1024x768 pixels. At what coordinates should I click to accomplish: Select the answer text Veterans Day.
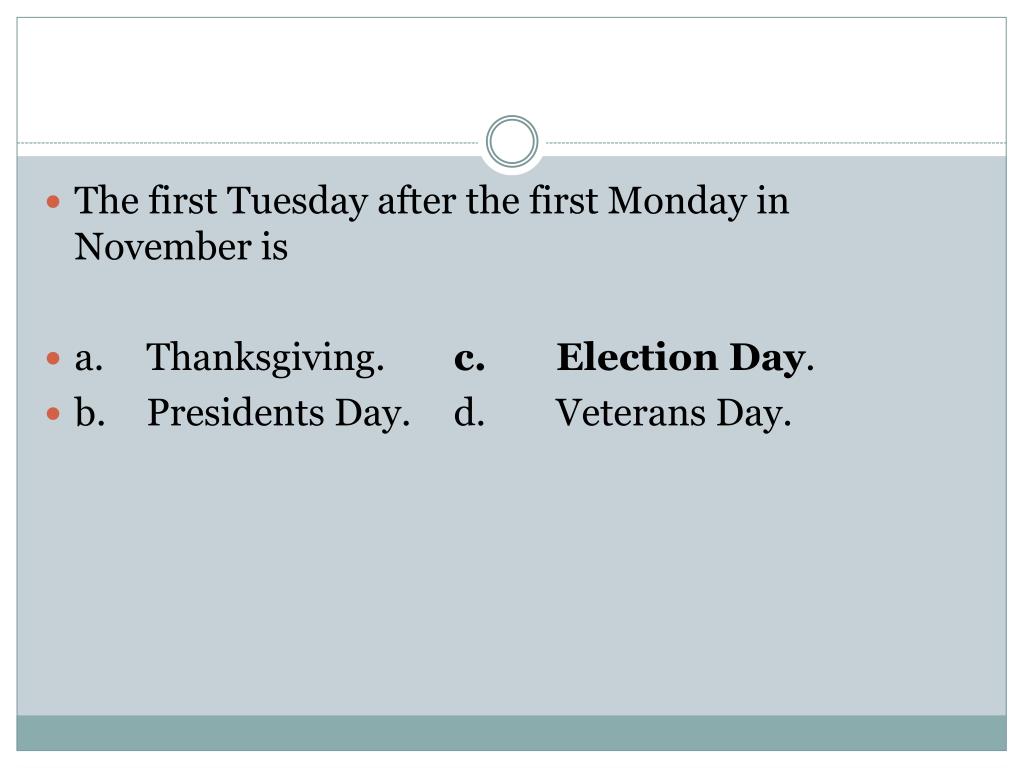pos(673,413)
